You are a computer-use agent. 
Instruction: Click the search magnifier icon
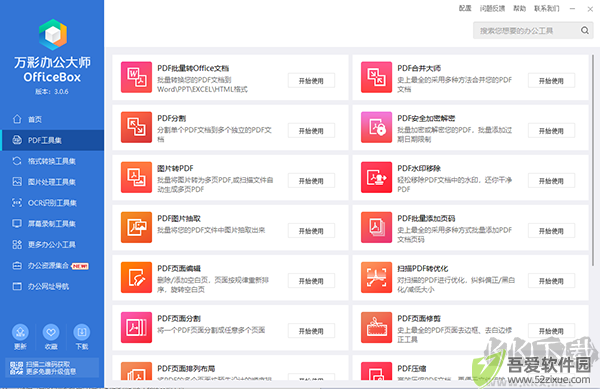585,31
